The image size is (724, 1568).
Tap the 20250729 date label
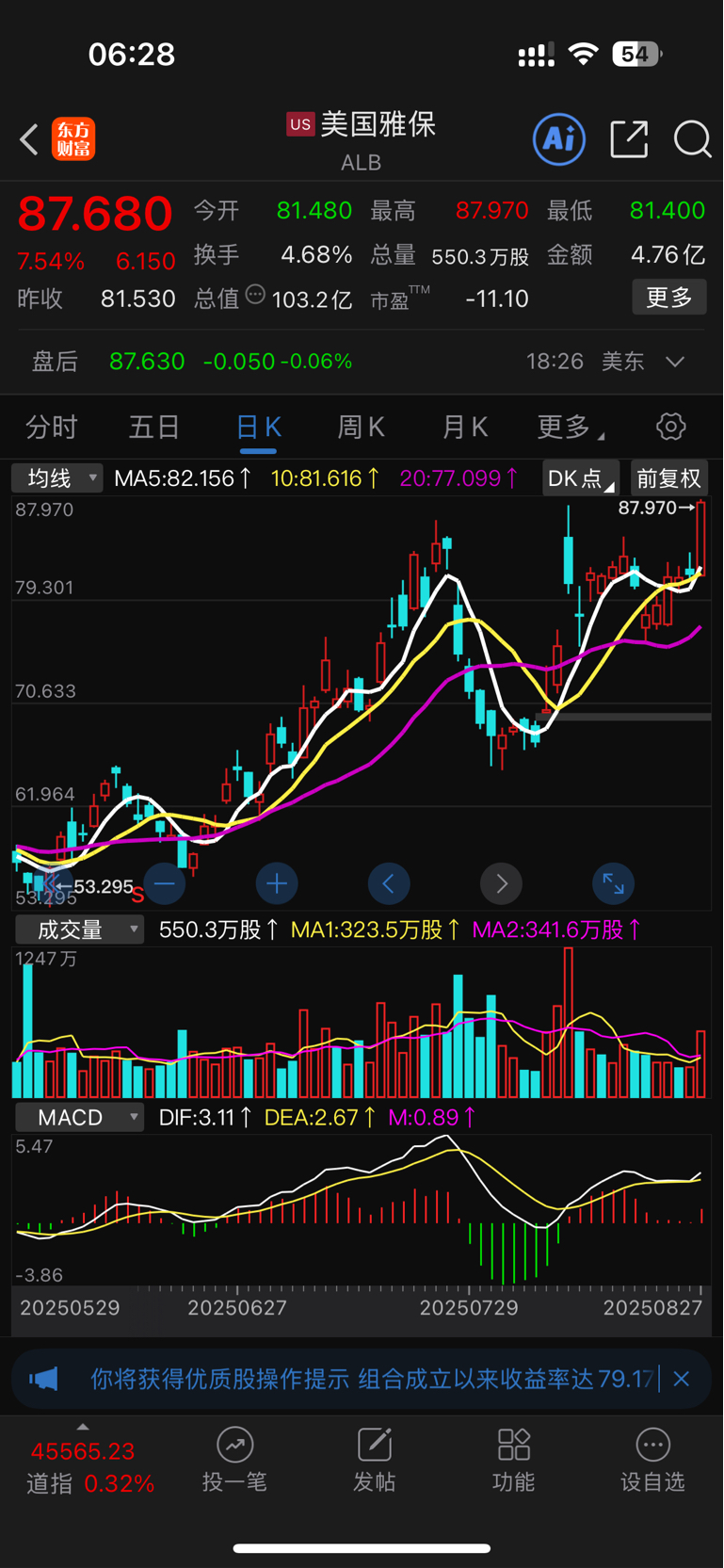[469, 1308]
